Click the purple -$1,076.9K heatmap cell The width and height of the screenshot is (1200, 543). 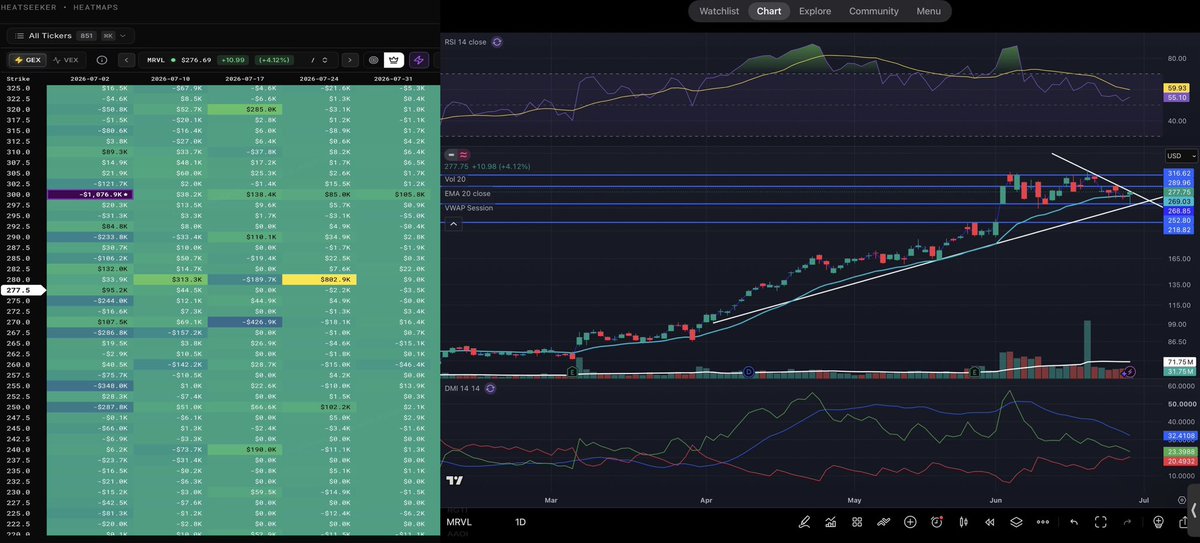pos(89,195)
